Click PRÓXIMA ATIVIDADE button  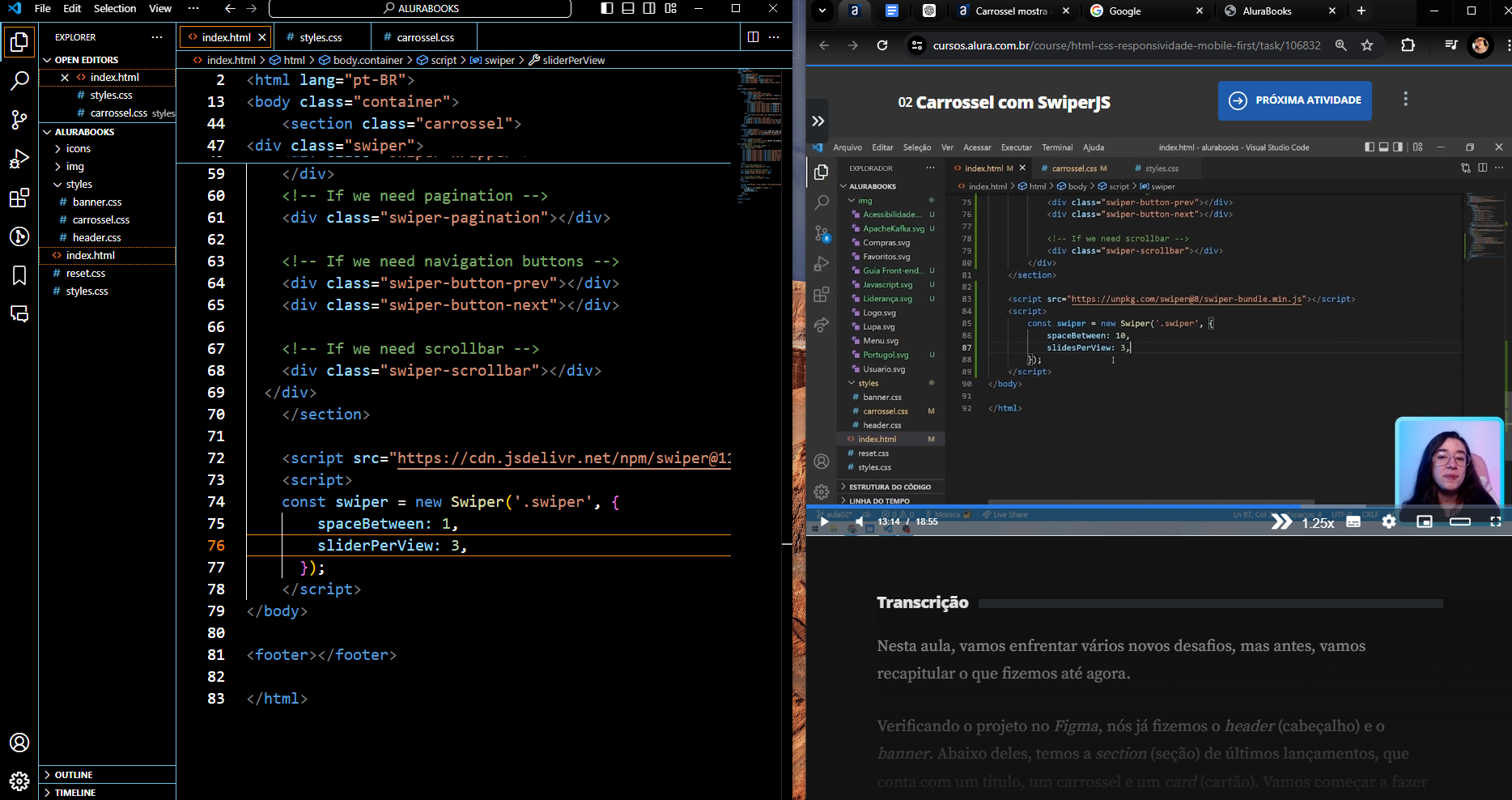(1295, 100)
